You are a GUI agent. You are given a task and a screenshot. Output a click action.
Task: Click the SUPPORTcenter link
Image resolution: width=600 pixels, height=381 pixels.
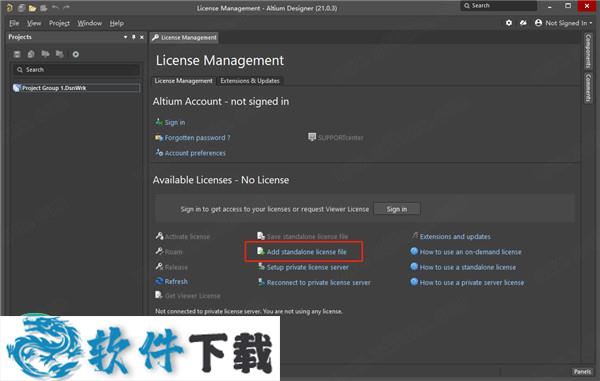click(341, 138)
